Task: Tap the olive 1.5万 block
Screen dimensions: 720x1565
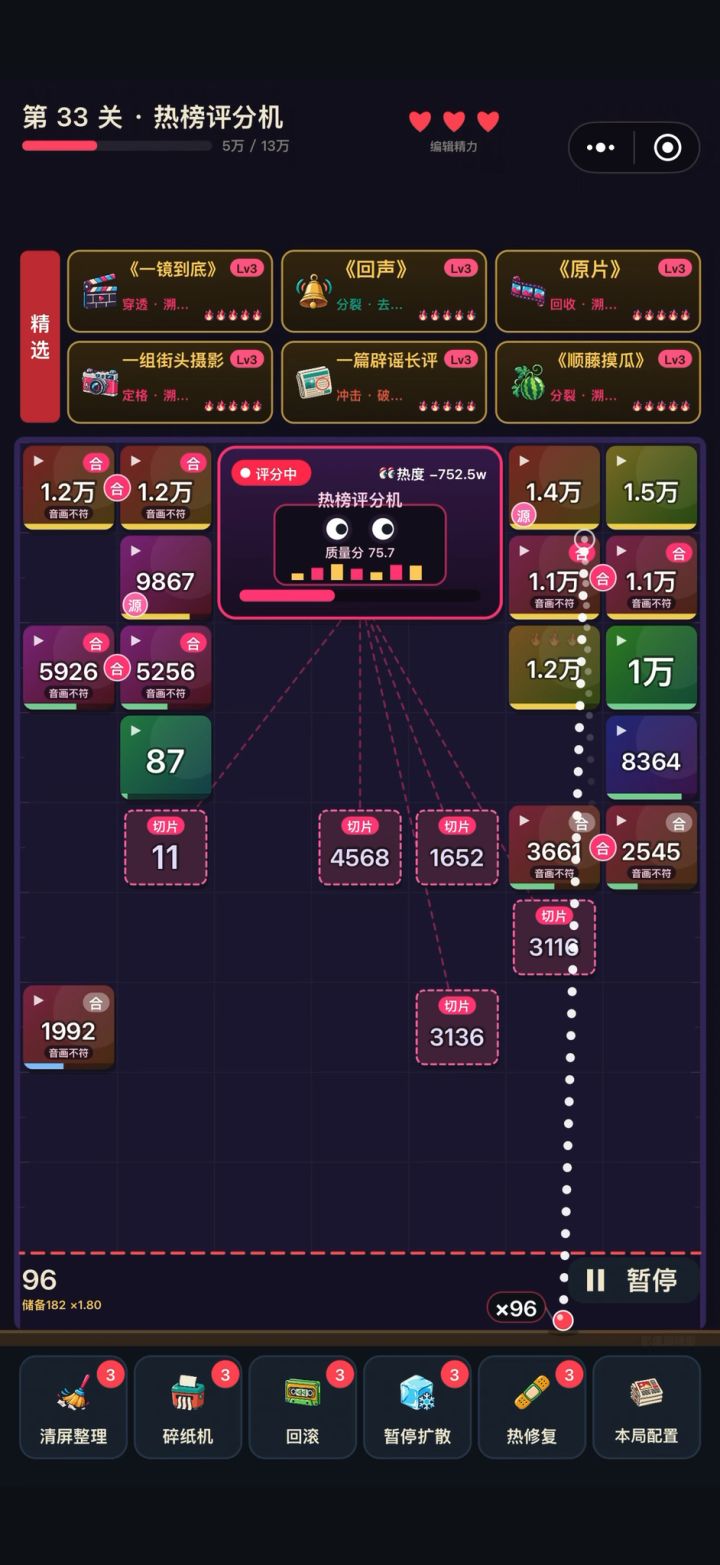Action: click(x=651, y=487)
